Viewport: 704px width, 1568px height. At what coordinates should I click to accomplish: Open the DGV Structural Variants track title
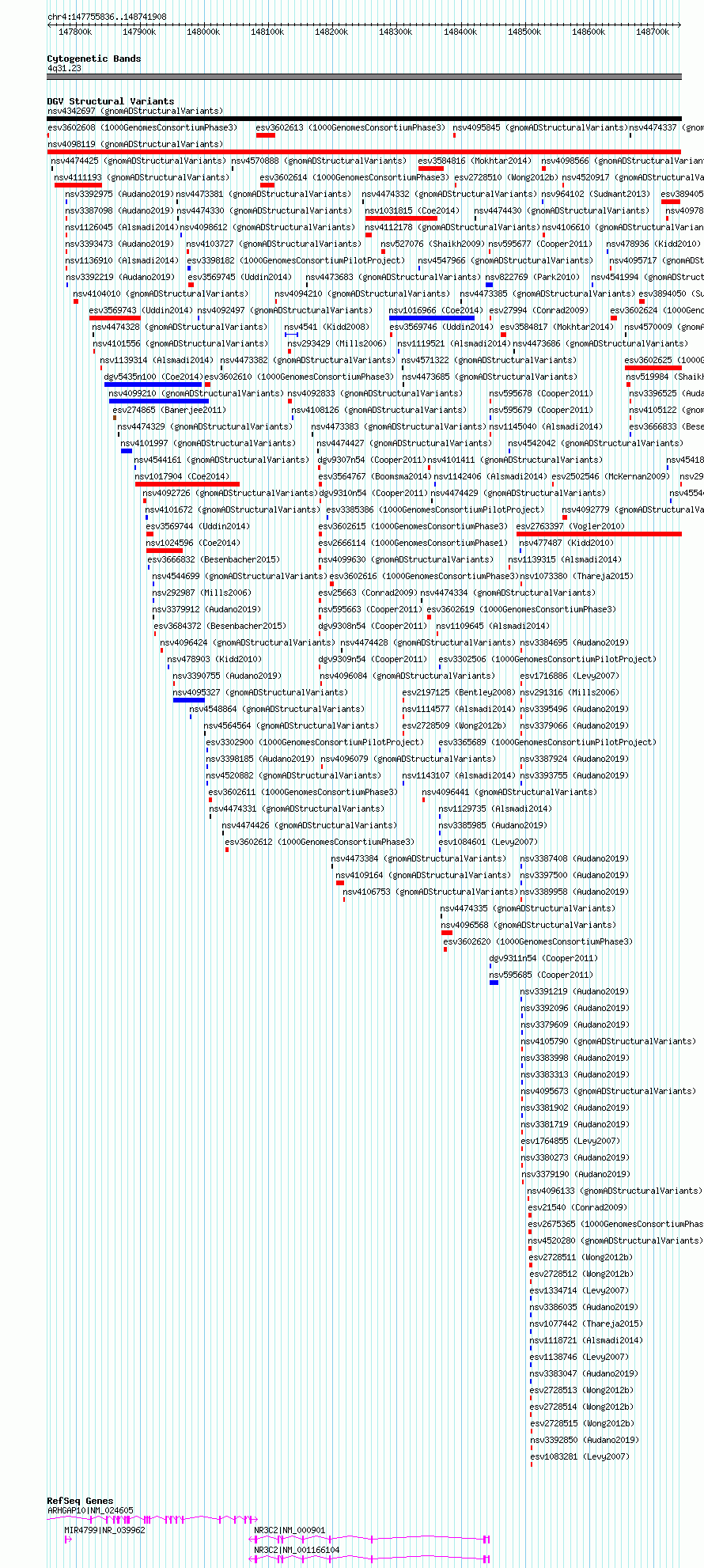(x=110, y=101)
